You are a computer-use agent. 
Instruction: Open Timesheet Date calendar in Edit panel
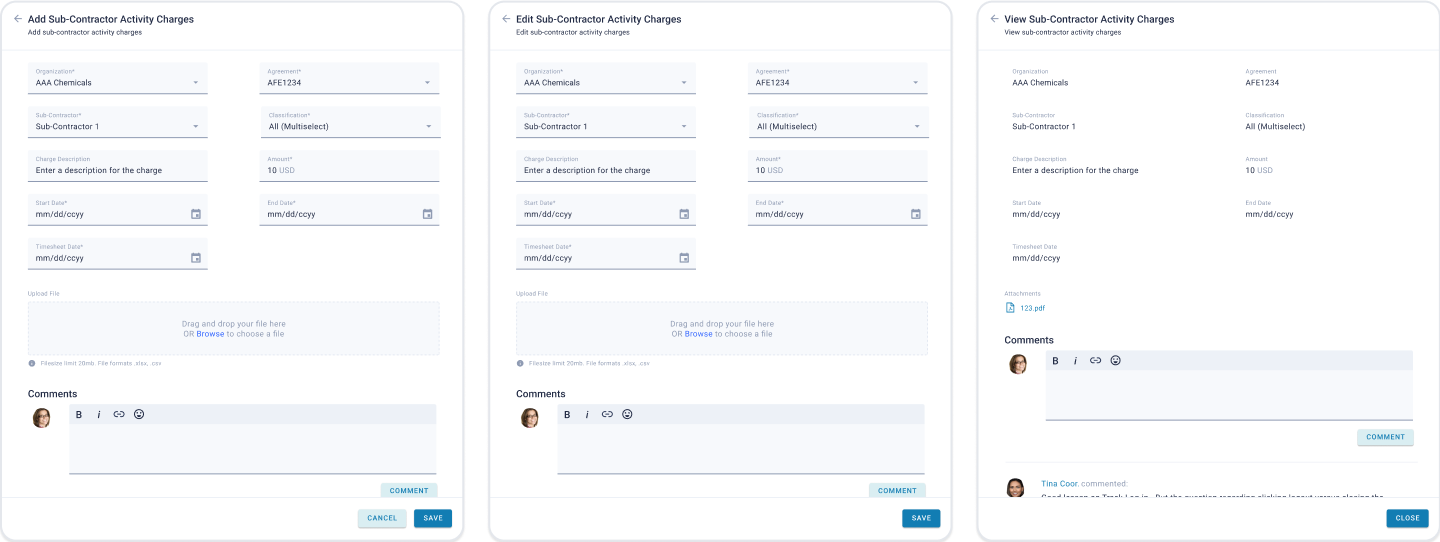click(x=684, y=258)
